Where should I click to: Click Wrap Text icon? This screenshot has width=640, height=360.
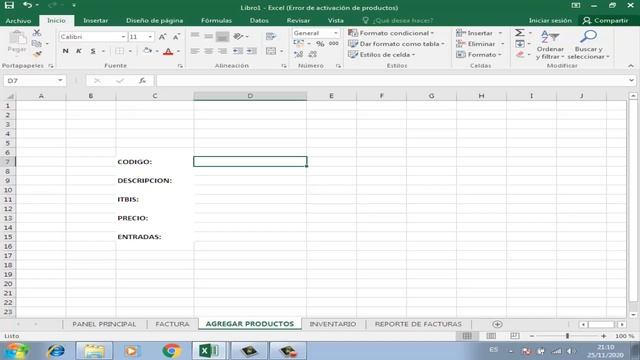tap(271, 36)
